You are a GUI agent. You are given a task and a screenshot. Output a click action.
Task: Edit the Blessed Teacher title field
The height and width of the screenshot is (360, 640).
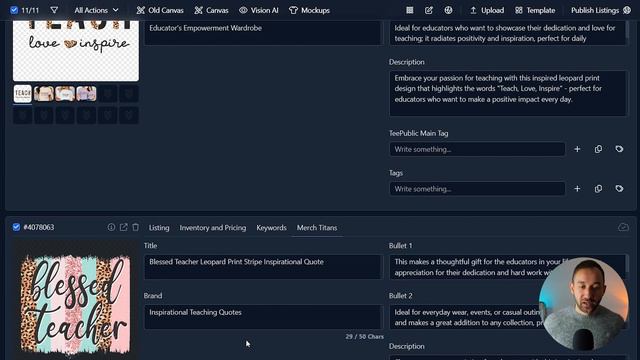[264, 267]
